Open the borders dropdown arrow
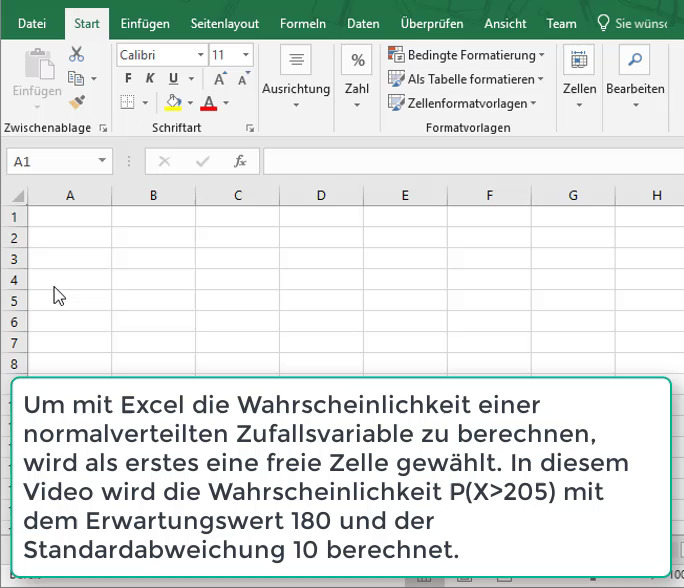Screen dimensions: 684x588 [145, 103]
